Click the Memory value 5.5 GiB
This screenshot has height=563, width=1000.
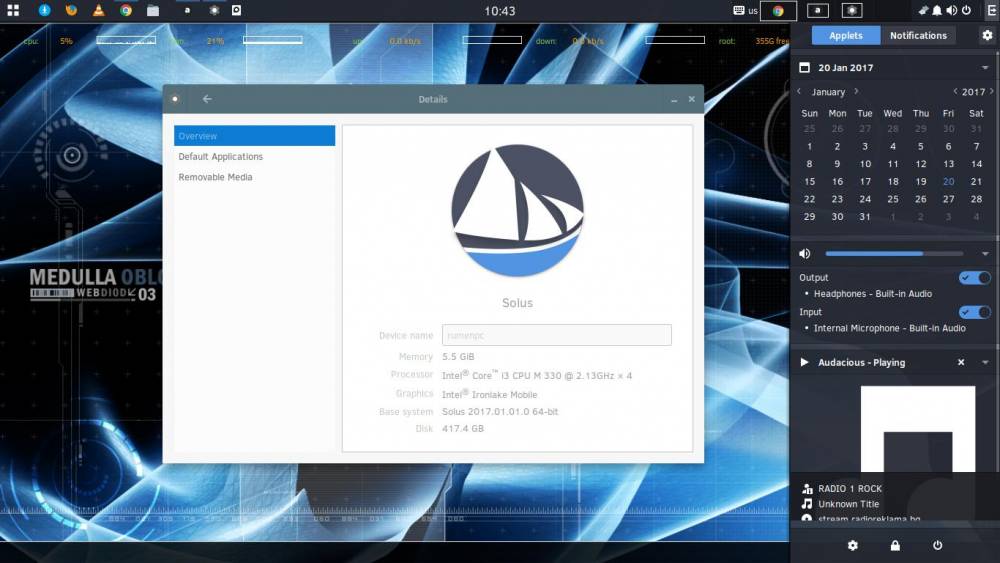click(x=458, y=356)
